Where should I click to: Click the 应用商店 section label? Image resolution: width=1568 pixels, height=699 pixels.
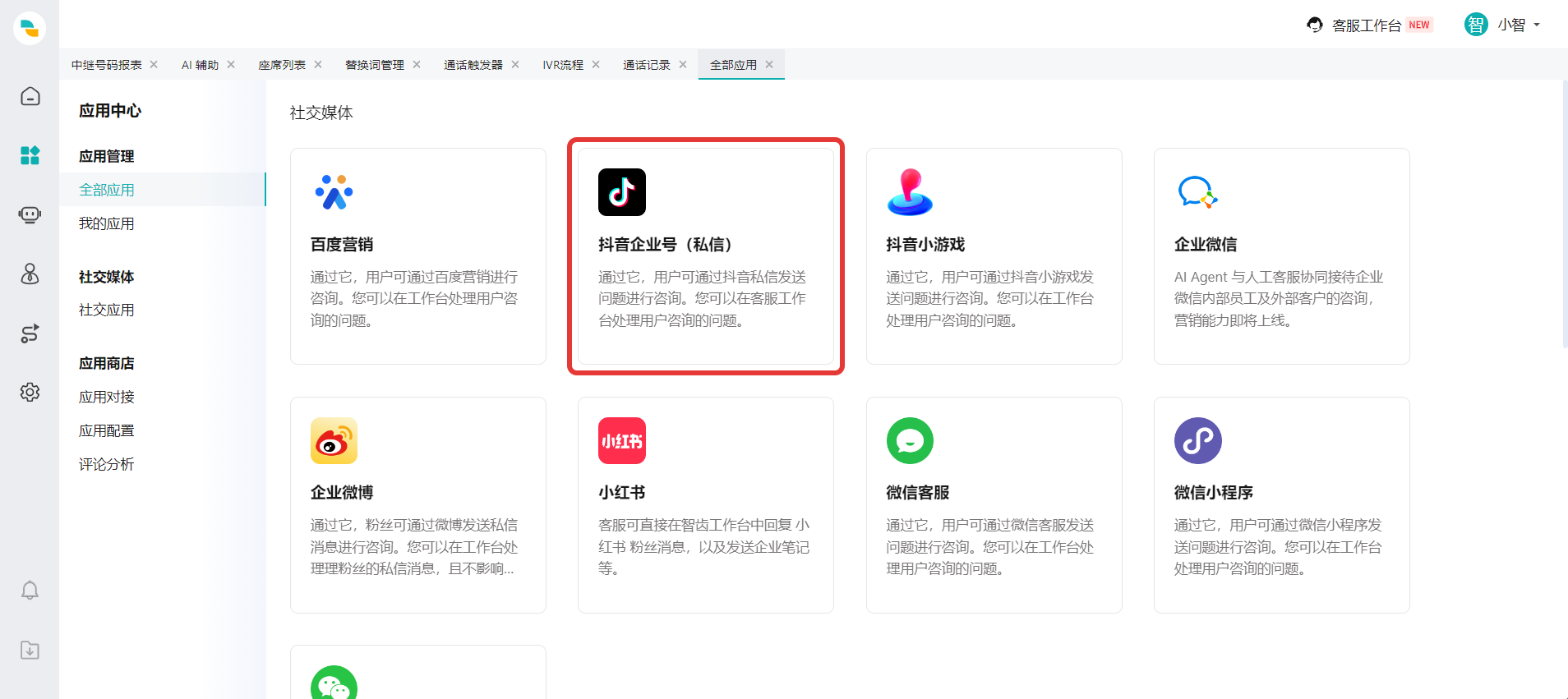click(106, 364)
